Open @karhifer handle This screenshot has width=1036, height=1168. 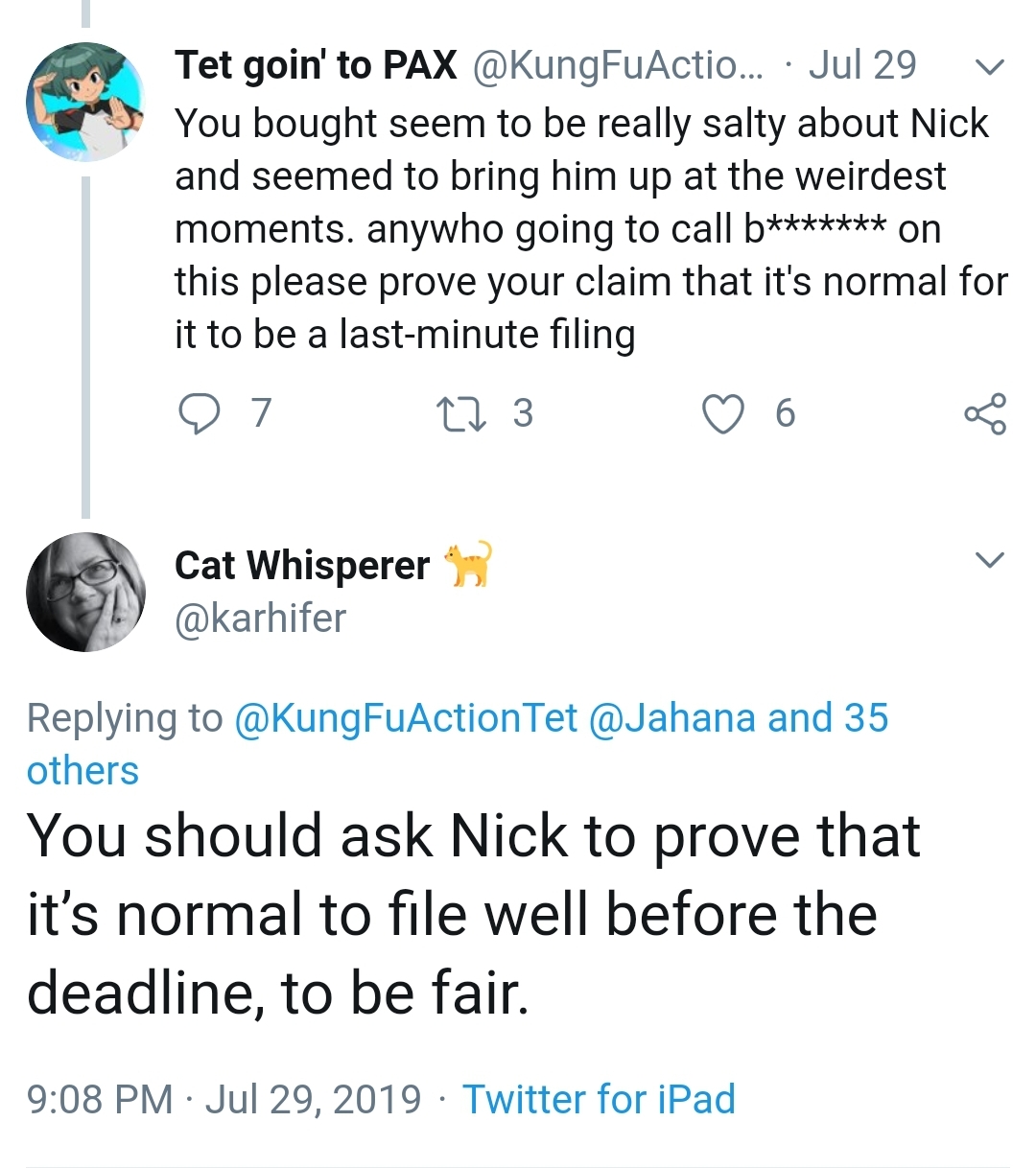(260, 619)
